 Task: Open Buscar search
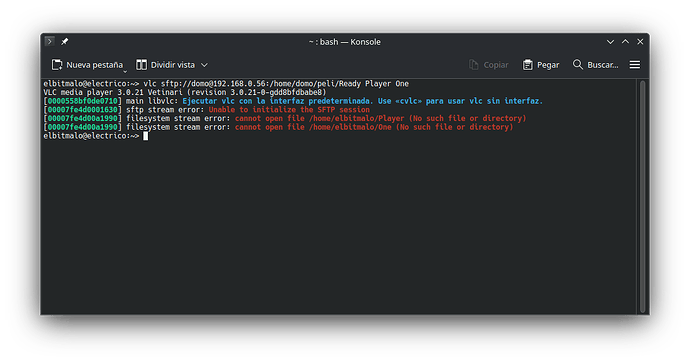595,65
